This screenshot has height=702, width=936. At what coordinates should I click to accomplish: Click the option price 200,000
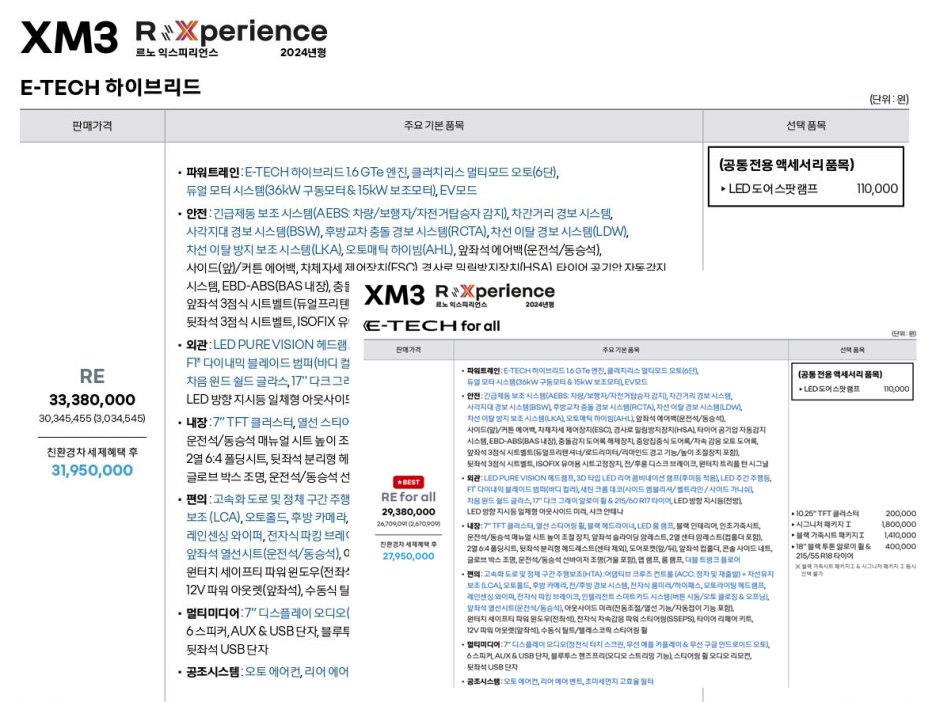901,513
